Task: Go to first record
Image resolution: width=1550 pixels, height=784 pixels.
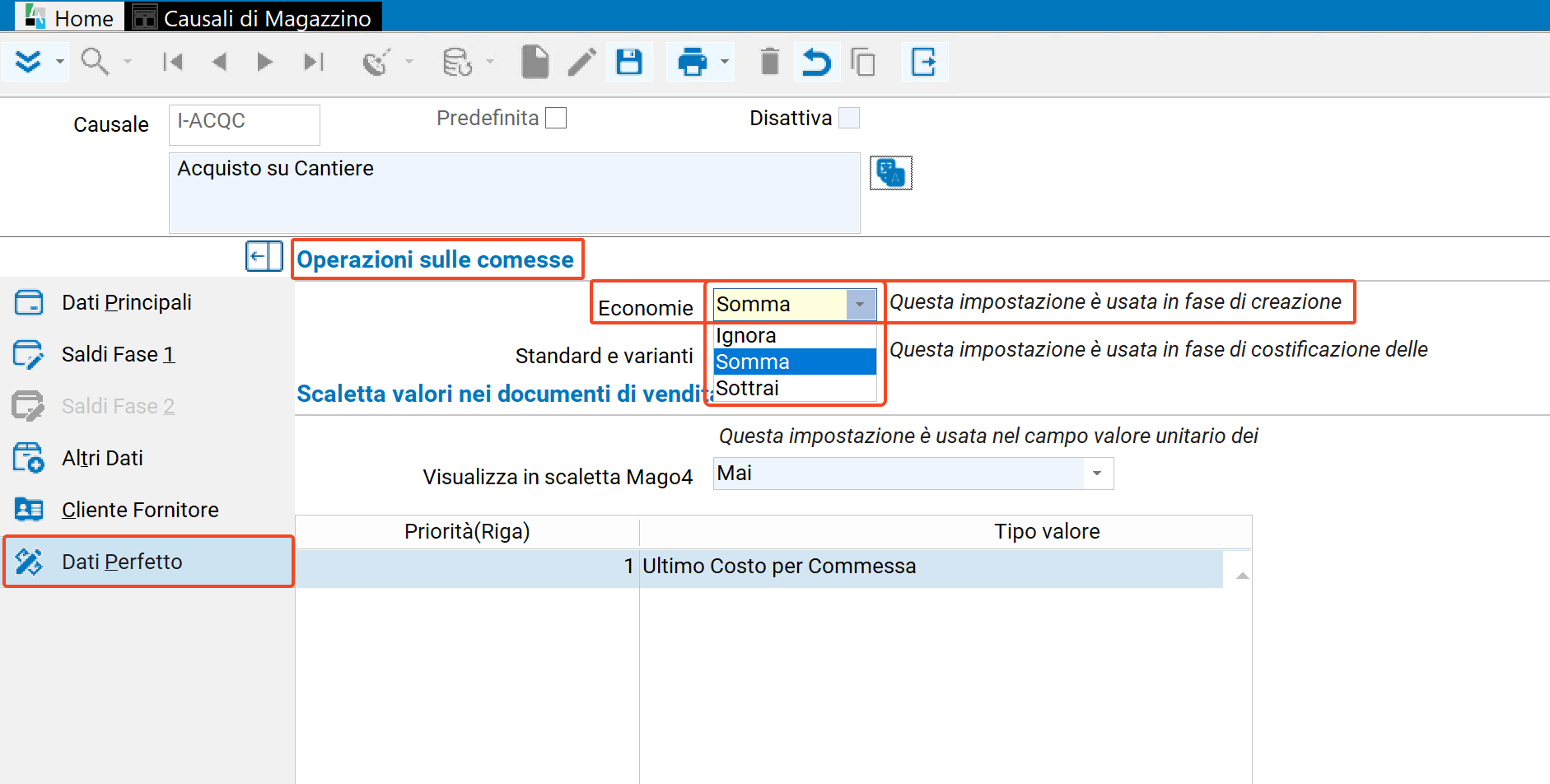Action: point(173,62)
